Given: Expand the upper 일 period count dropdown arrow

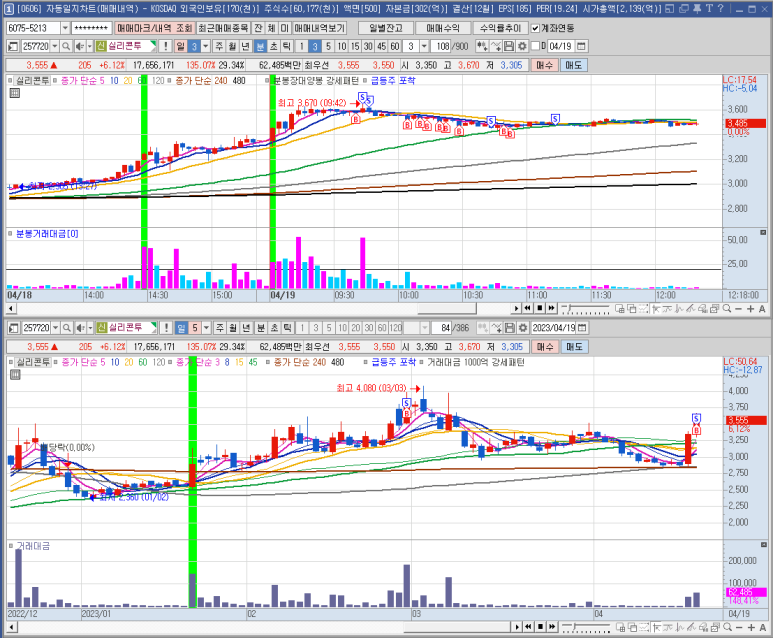Looking at the screenshot, I should click(206, 46).
